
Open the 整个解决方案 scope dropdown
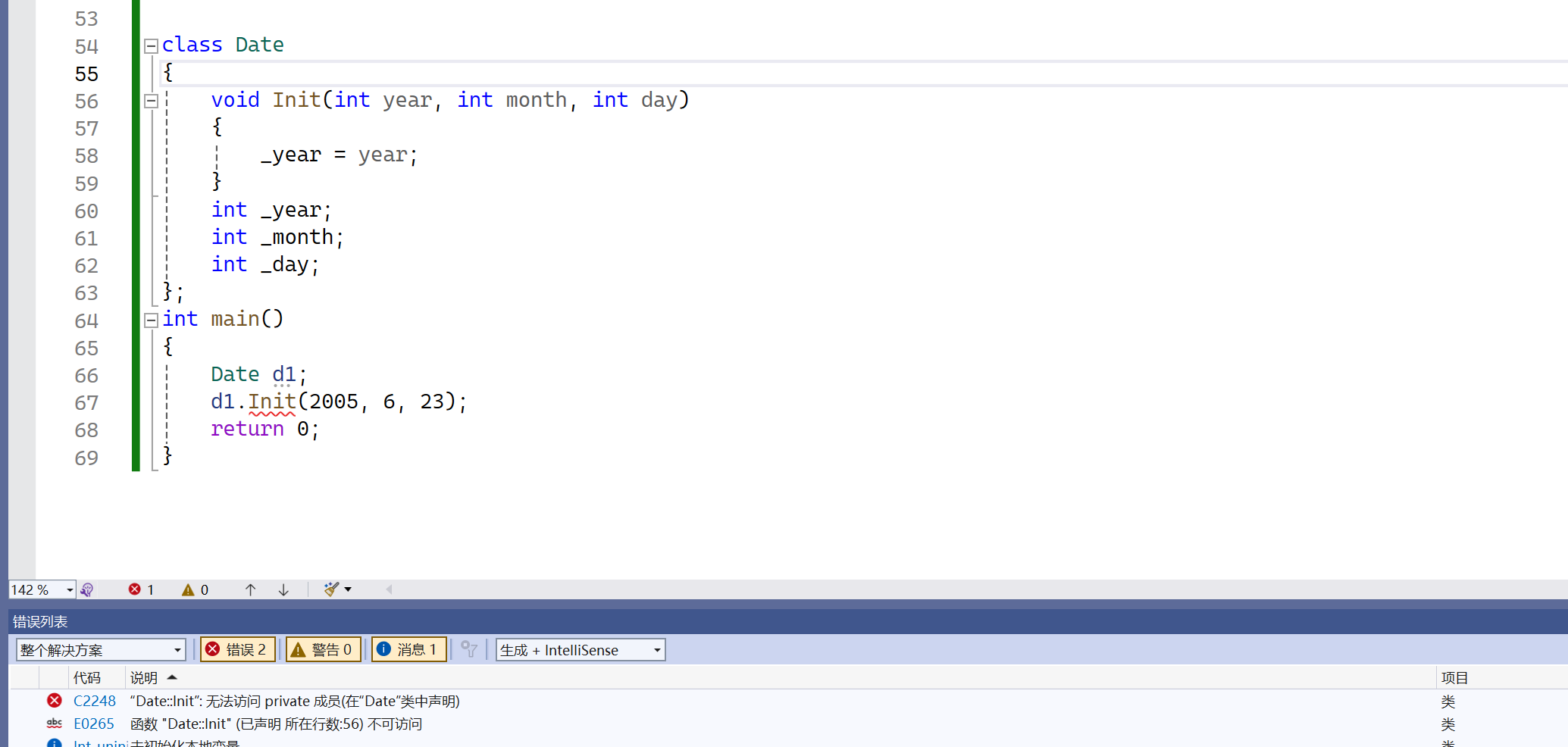click(101, 650)
